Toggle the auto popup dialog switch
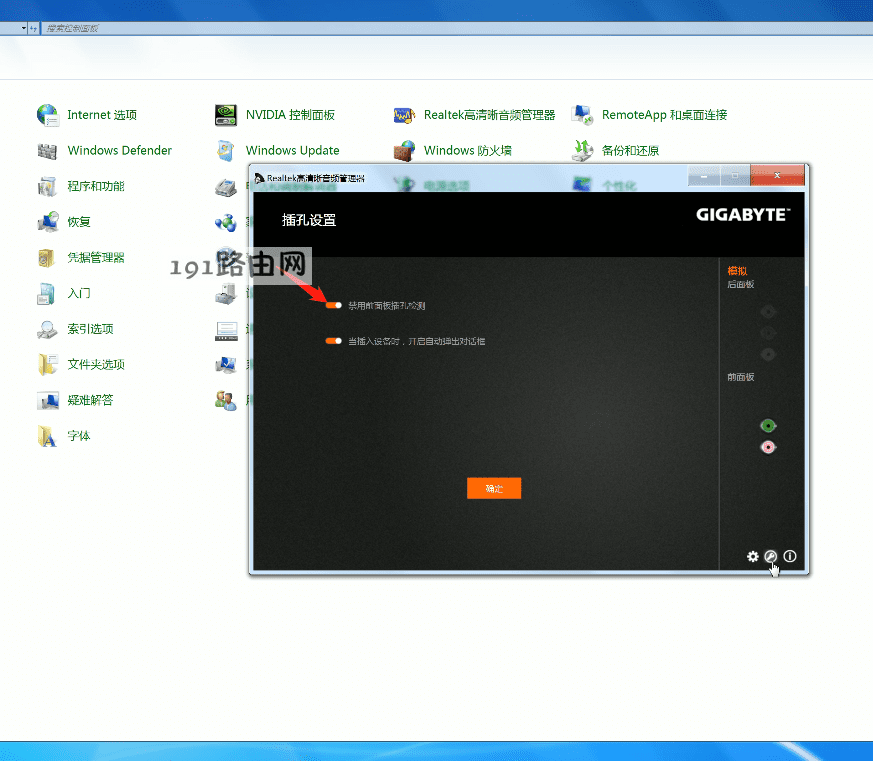The image size is (873, 761). point(333,341)
